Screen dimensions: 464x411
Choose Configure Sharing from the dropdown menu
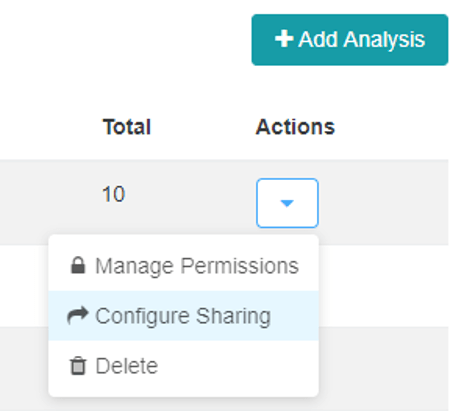pos(184,316)
